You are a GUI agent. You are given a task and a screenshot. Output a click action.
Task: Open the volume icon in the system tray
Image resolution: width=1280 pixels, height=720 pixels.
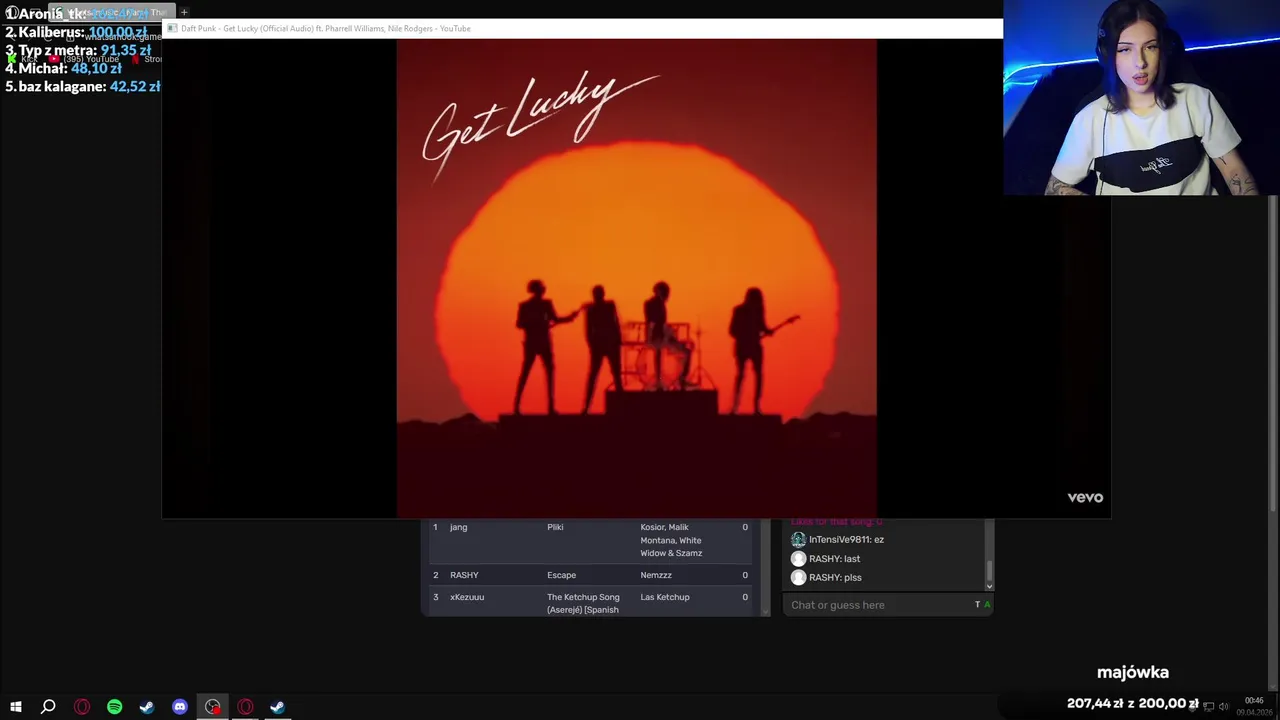click(1223, 707)
